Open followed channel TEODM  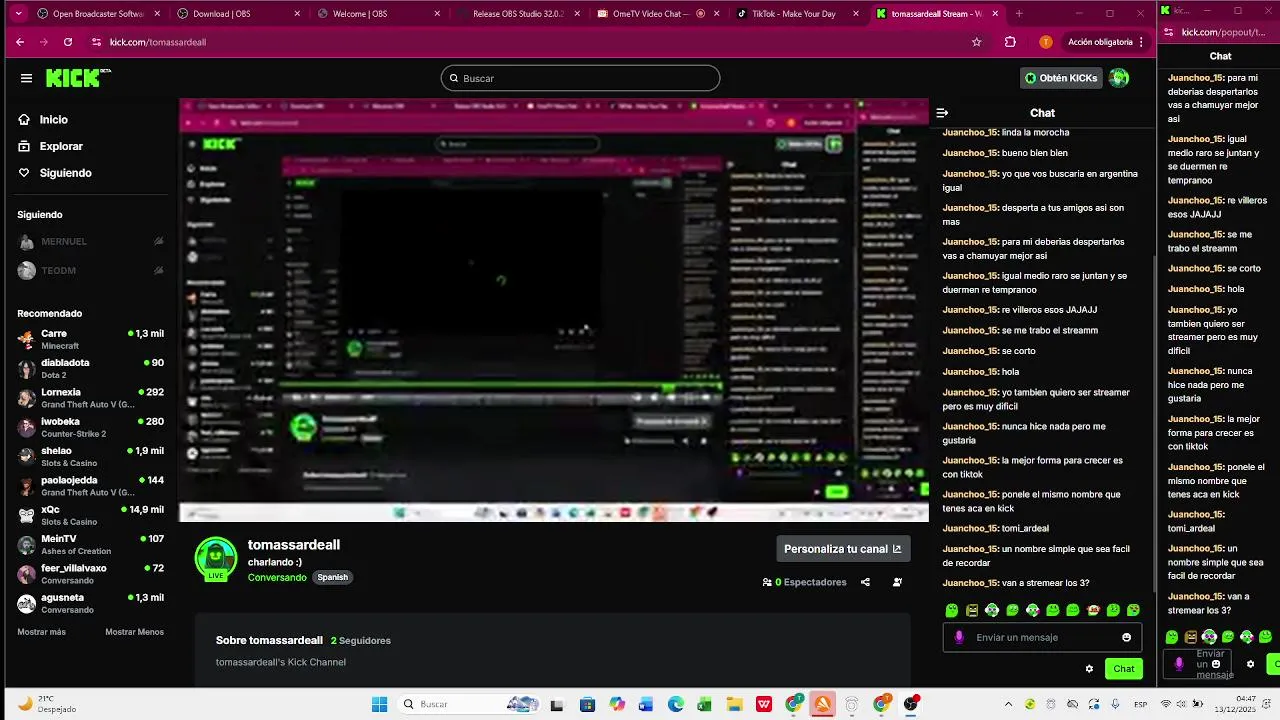pos(90,270)
